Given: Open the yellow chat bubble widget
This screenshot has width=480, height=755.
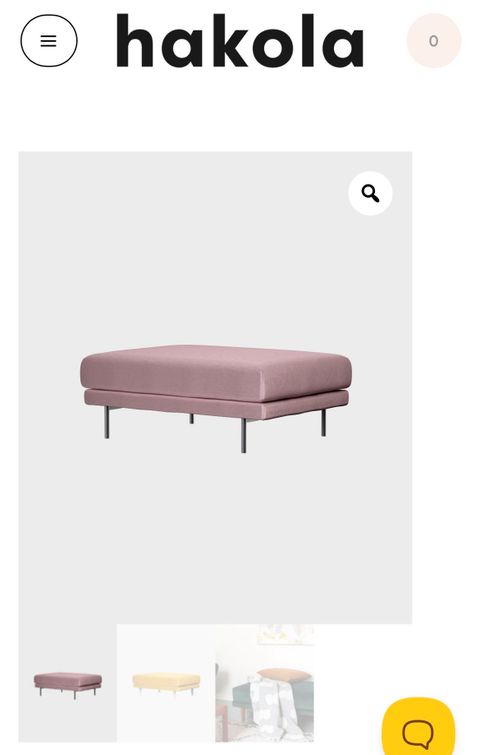Looking at the screenshot, I should point(418,727).
